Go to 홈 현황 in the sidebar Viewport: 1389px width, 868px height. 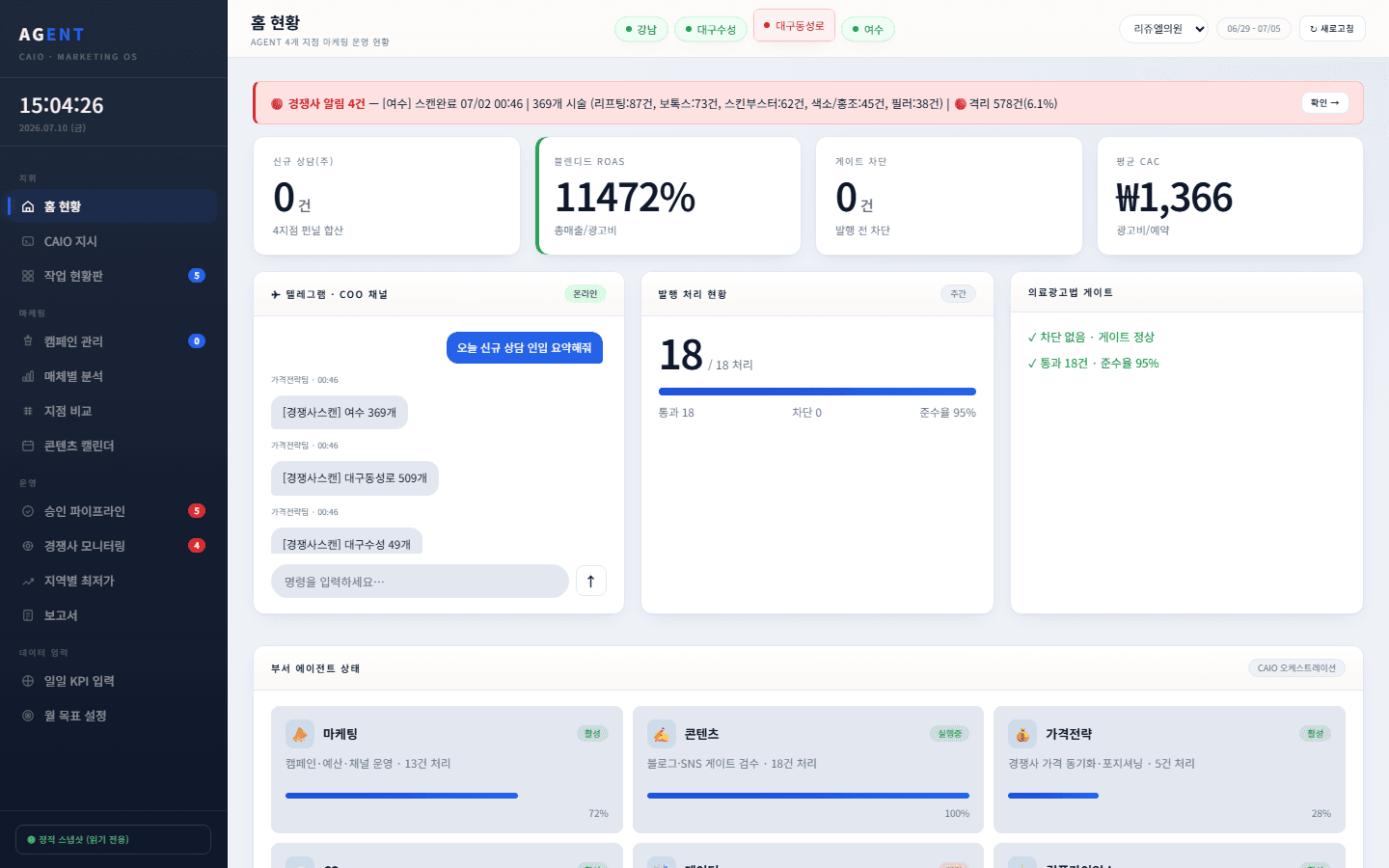pyautogui.click(x=112, y=206)
